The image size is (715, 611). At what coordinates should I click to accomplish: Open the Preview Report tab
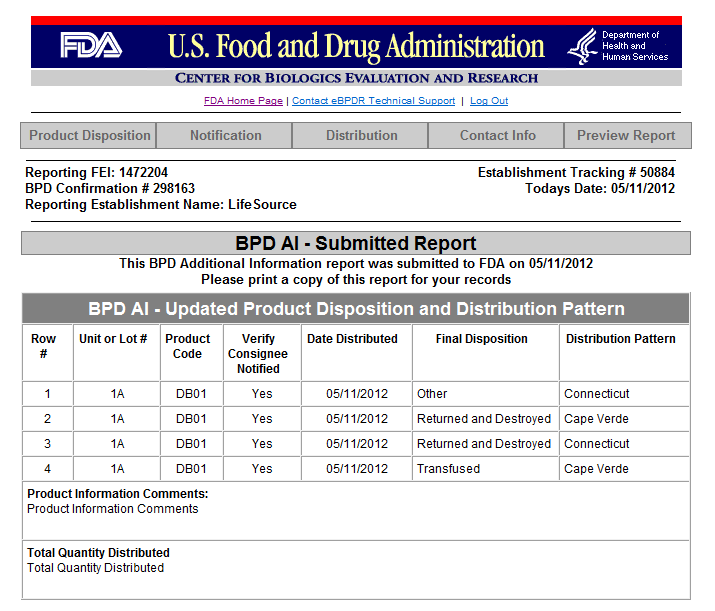[x=626, y=136]
